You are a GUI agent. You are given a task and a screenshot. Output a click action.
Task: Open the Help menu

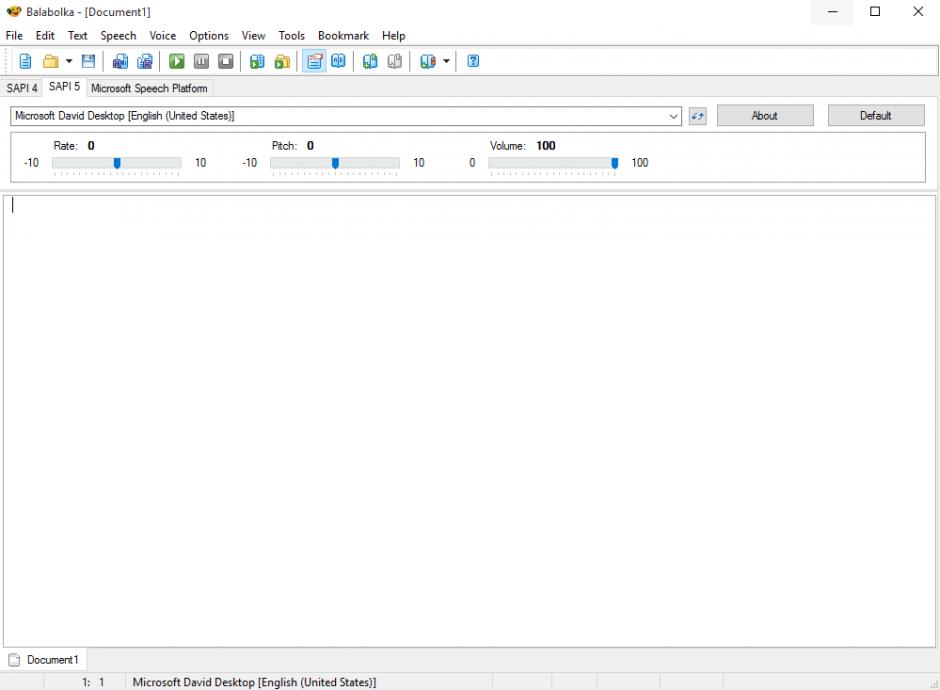click(x=394, y=36)
